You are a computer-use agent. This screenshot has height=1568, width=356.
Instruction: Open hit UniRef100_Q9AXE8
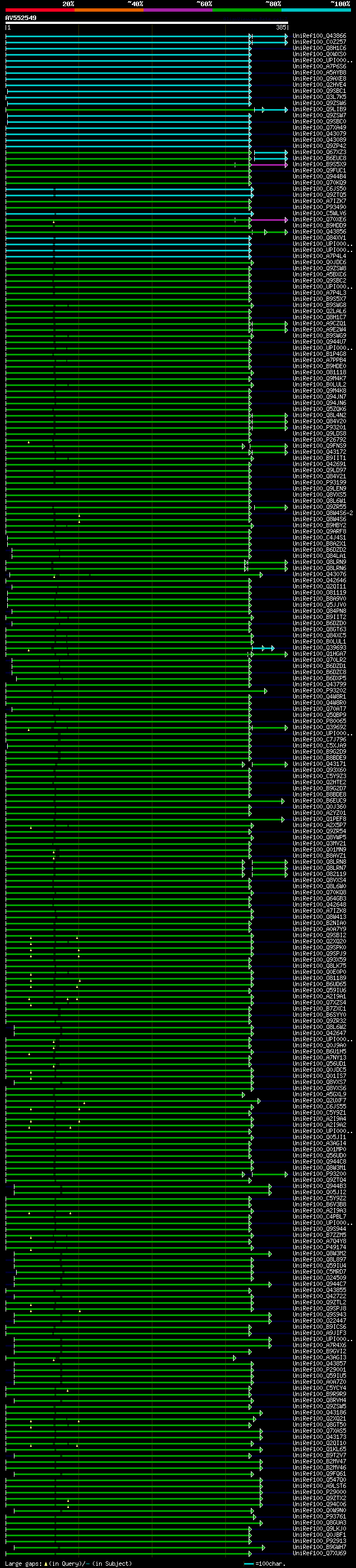319,78
